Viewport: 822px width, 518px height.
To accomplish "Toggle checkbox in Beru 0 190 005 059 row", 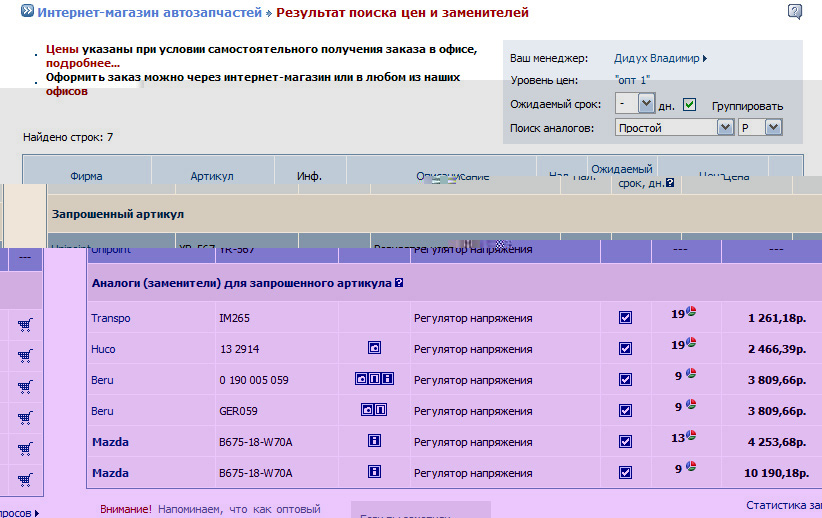I will (x=625, y=379).
